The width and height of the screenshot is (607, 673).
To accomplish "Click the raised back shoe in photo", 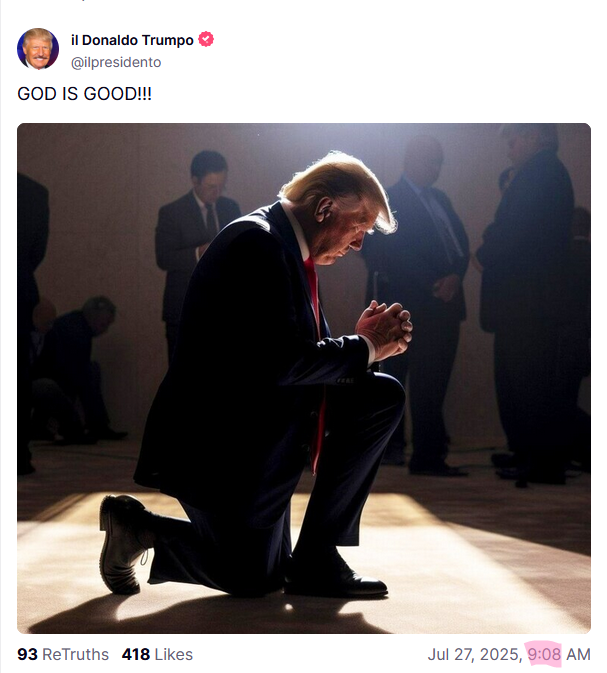I will click(x=122, y=544).
